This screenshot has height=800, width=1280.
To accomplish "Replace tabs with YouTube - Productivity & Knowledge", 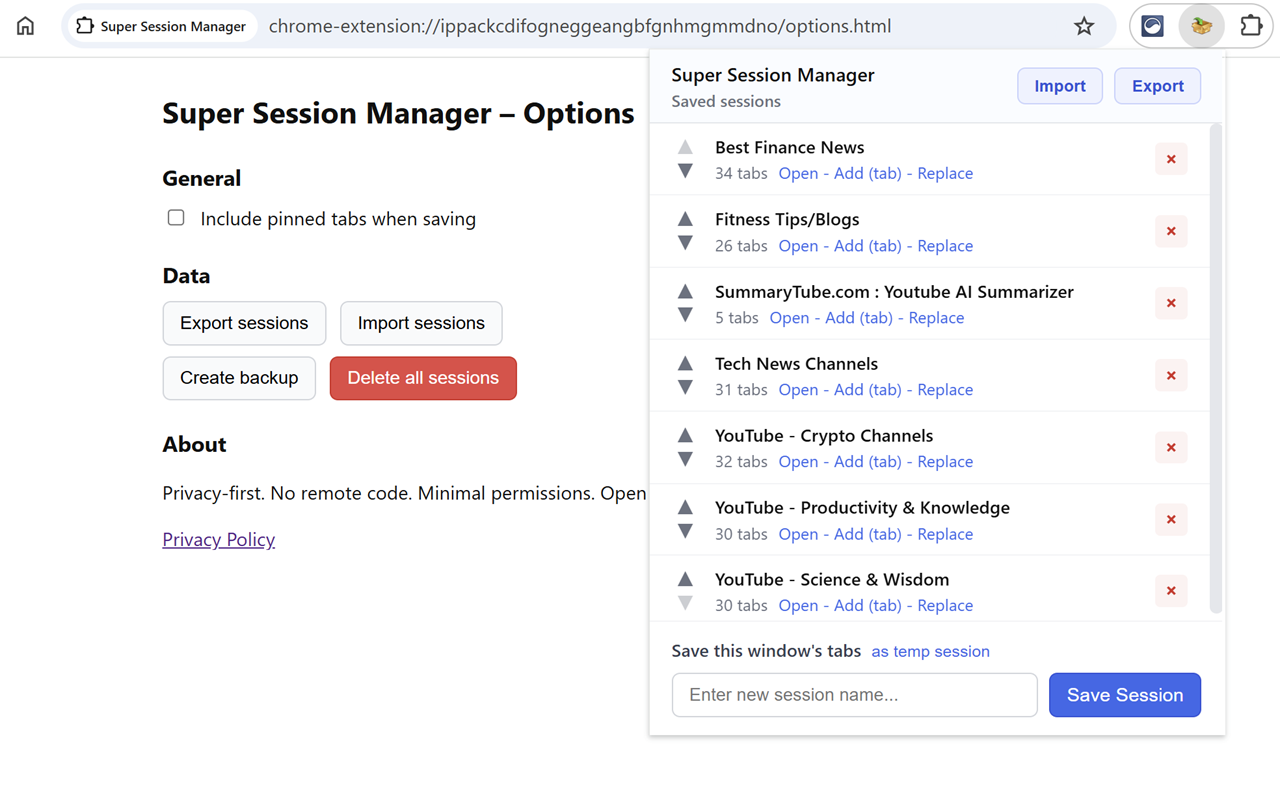I will click(x=945, y=534).
